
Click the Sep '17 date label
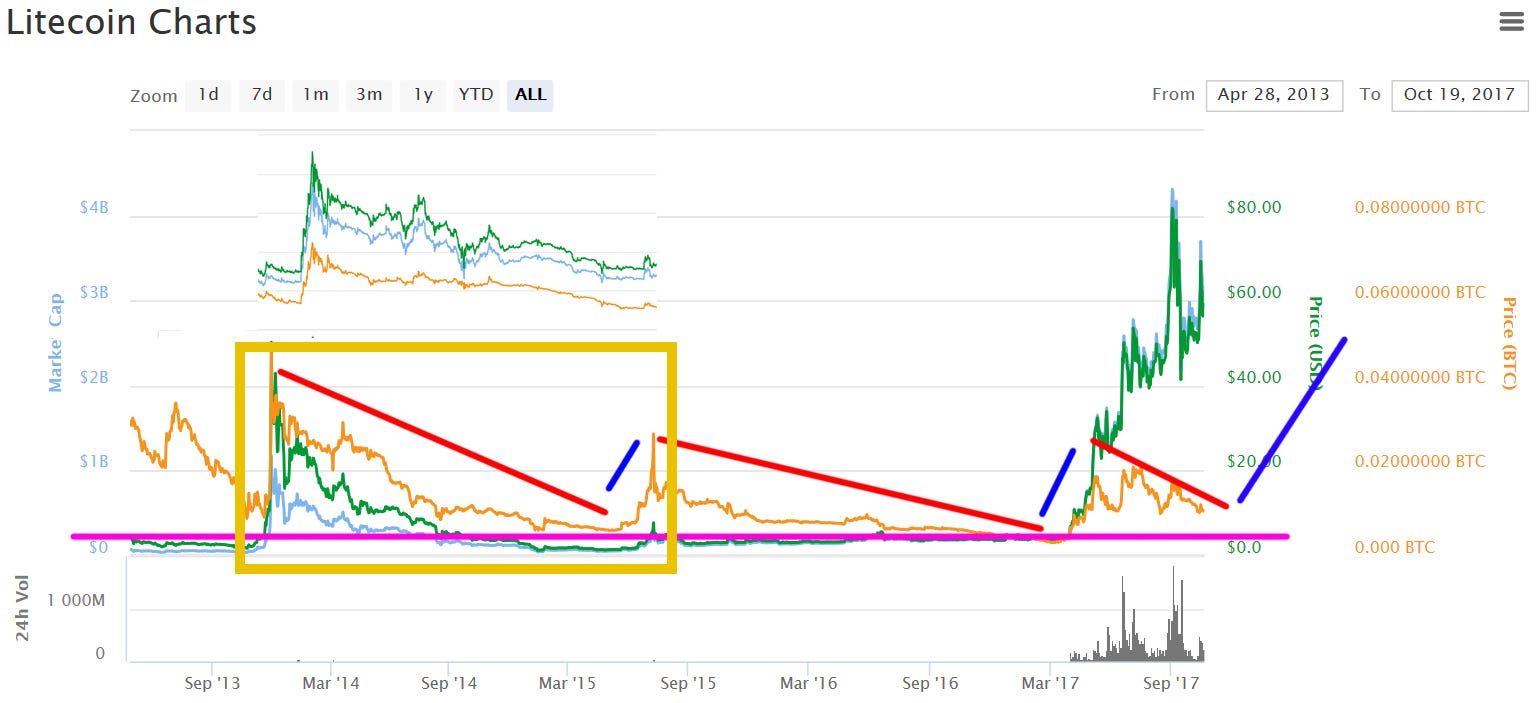(x=1170, y=685)
